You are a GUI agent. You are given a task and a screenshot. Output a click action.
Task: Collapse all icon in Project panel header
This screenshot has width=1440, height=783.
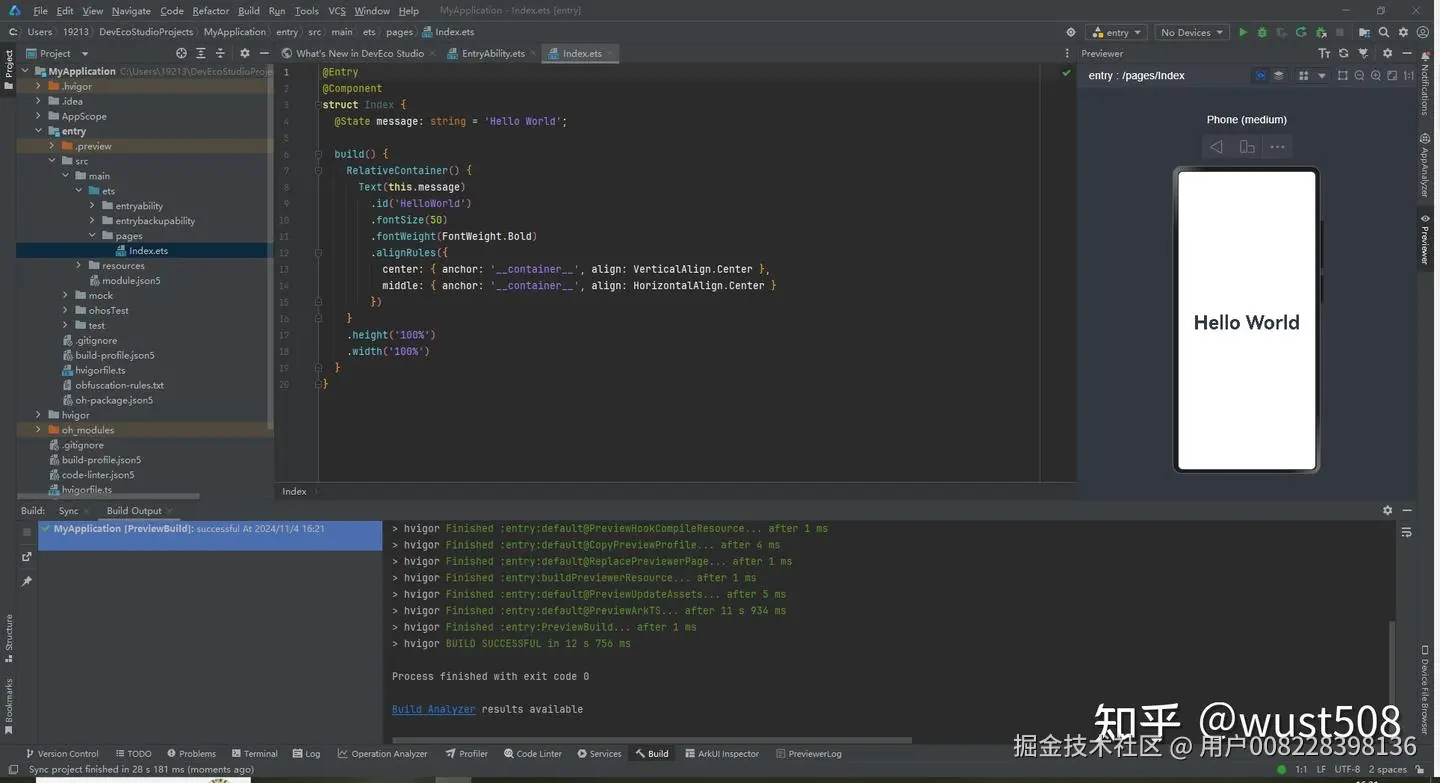point(221,53)
